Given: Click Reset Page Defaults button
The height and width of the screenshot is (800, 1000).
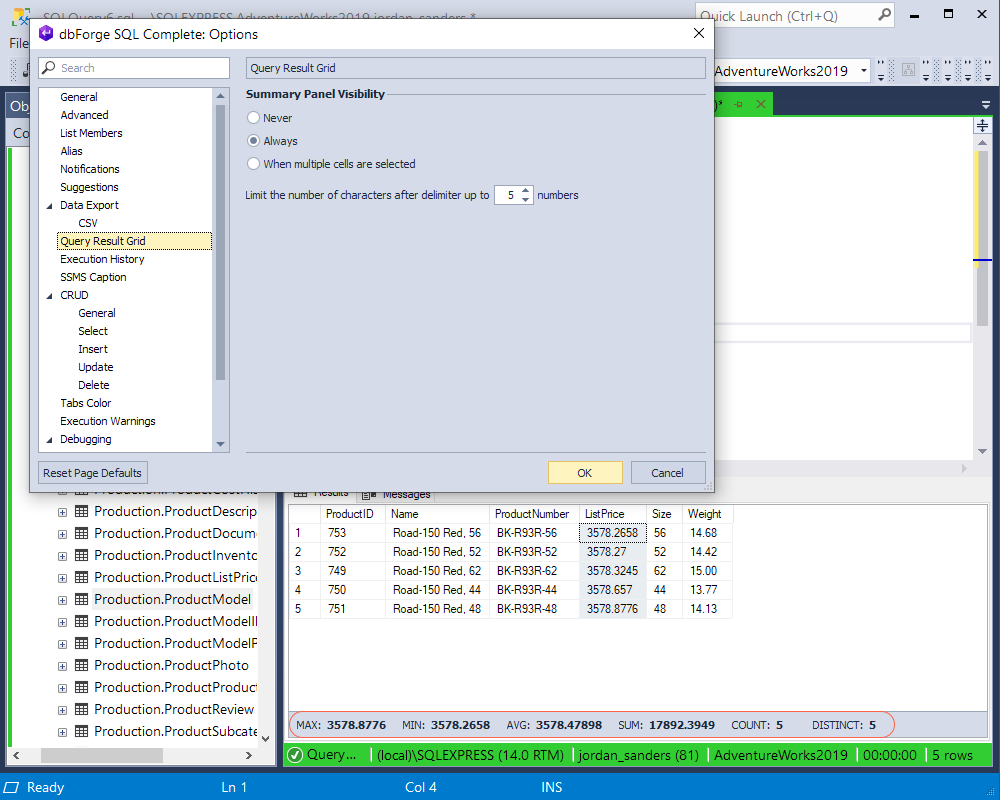Looking at the screenshot, I should tap(92, 473).
